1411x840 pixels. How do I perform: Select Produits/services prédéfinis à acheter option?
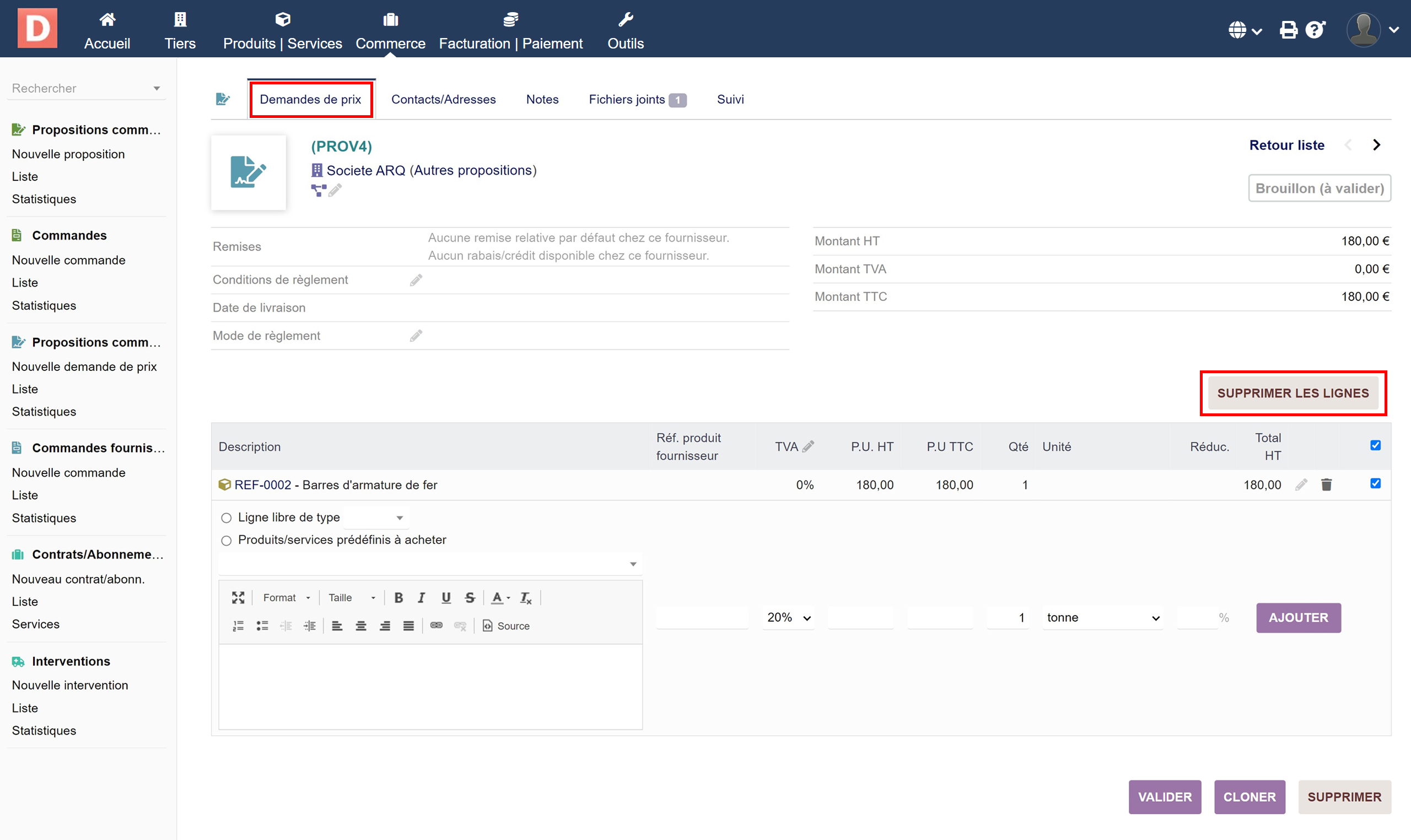point(227,541)
